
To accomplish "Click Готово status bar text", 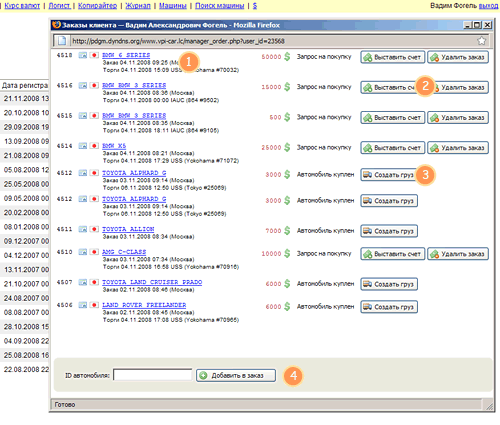I will 65,405.
